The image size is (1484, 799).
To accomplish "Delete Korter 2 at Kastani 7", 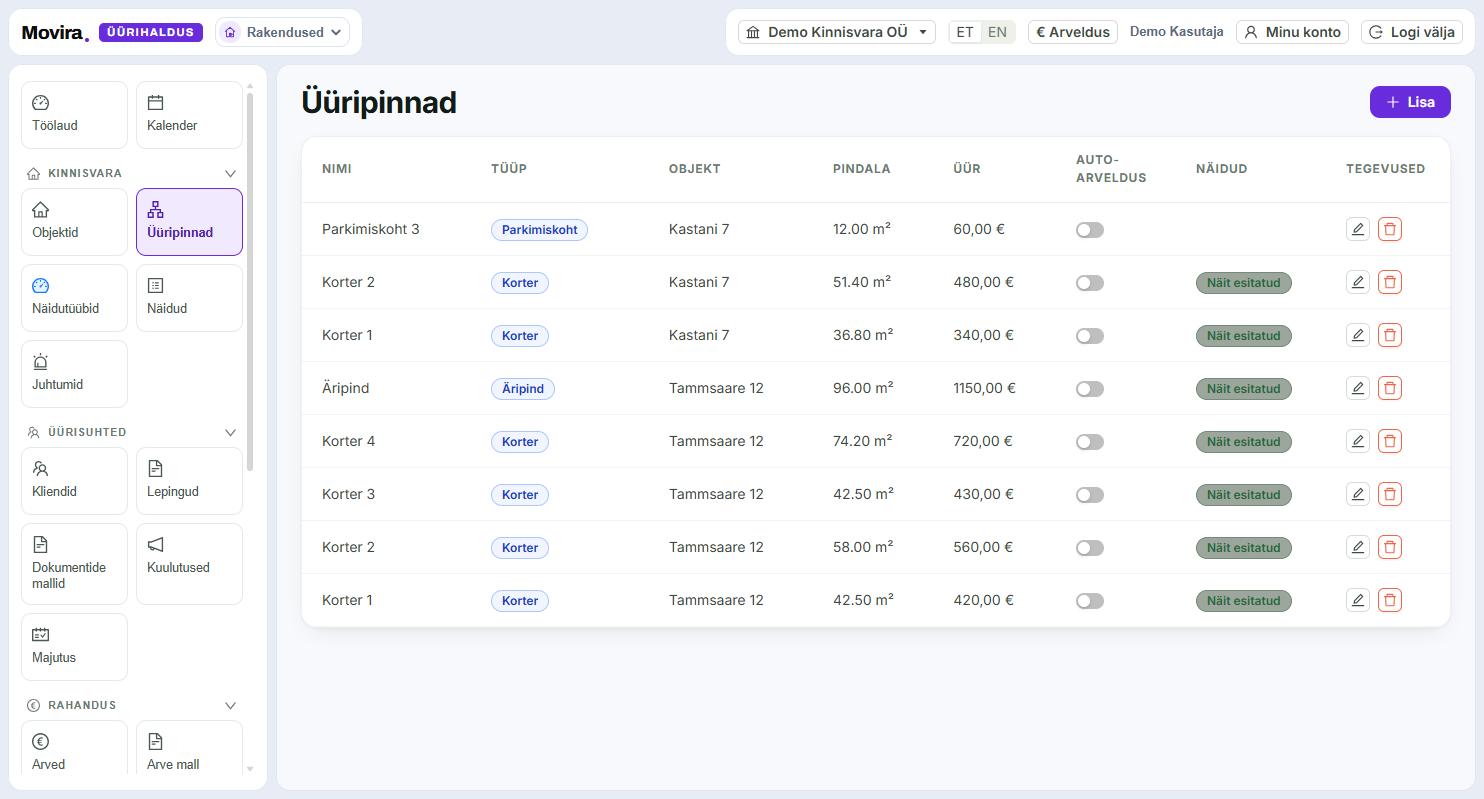I will [1389, 282].
